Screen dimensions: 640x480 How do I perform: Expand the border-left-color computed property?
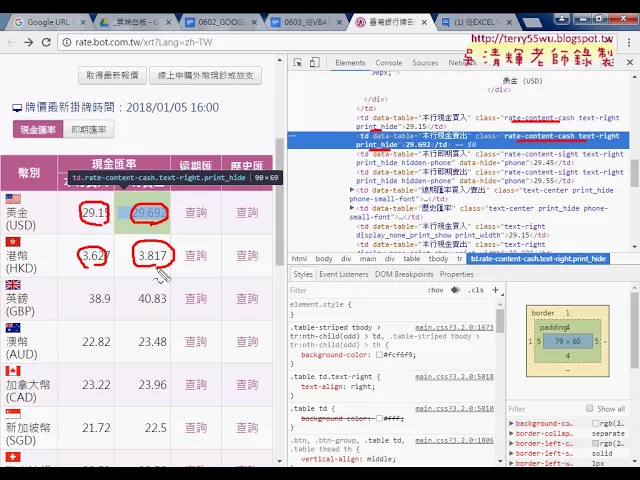[511, 443]
